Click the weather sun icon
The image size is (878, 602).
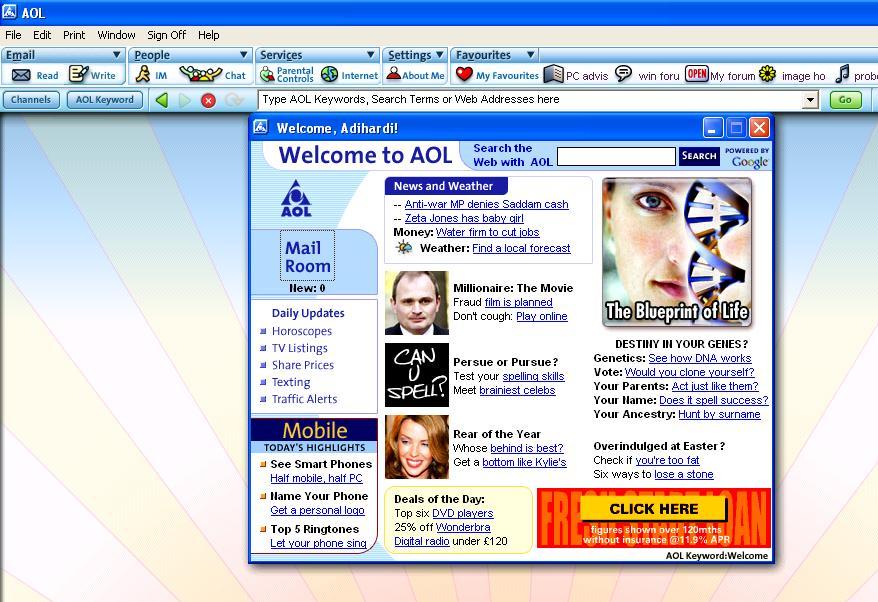click(404, 247)
